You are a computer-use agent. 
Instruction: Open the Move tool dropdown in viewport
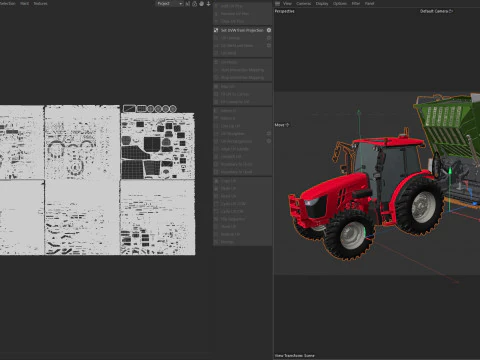pos(282,125)
